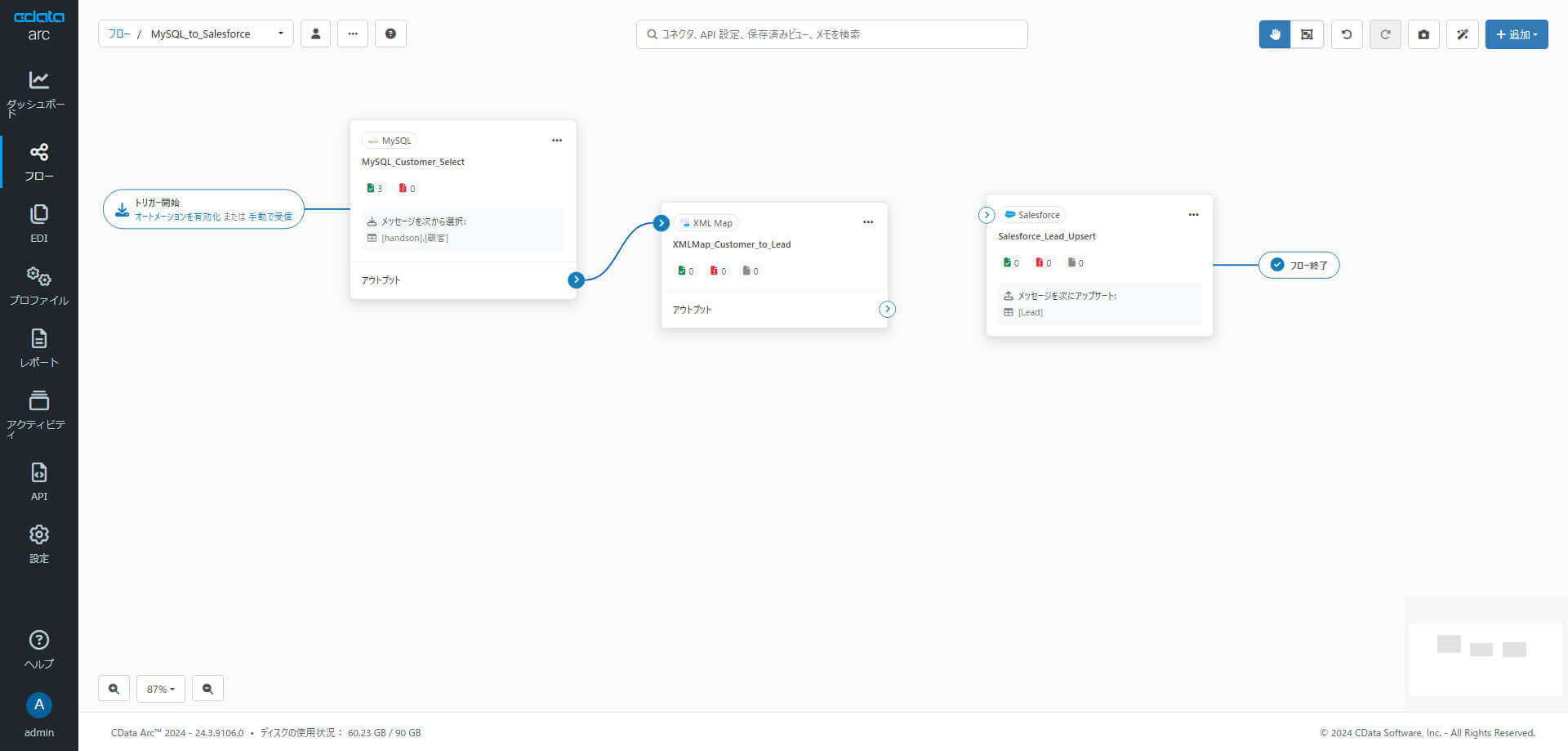This screenshot has height=751, width=1568.
Task: Click the XML Map input port arrow
Action: point(661,223)
